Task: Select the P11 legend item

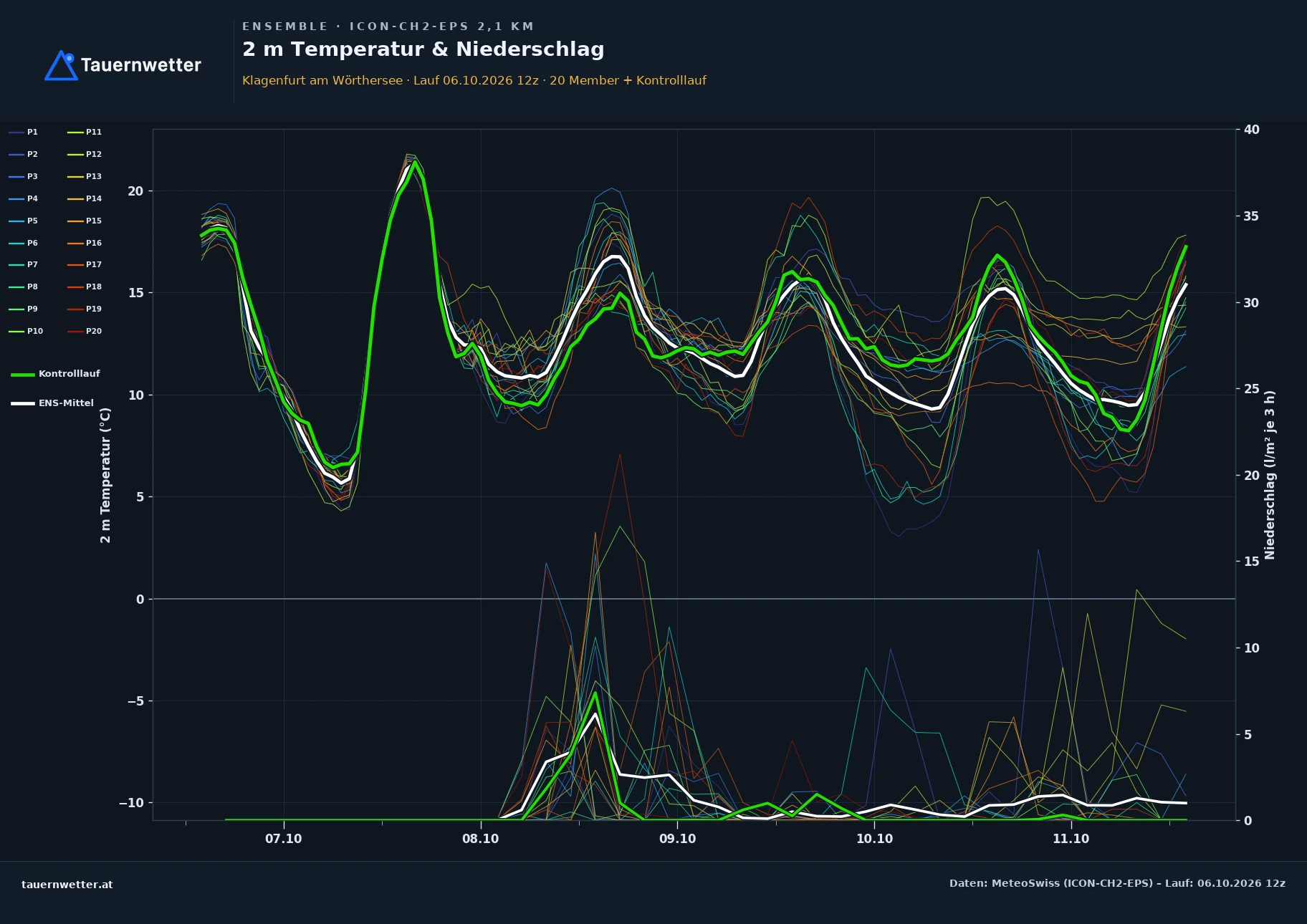Action: (85, 133)
